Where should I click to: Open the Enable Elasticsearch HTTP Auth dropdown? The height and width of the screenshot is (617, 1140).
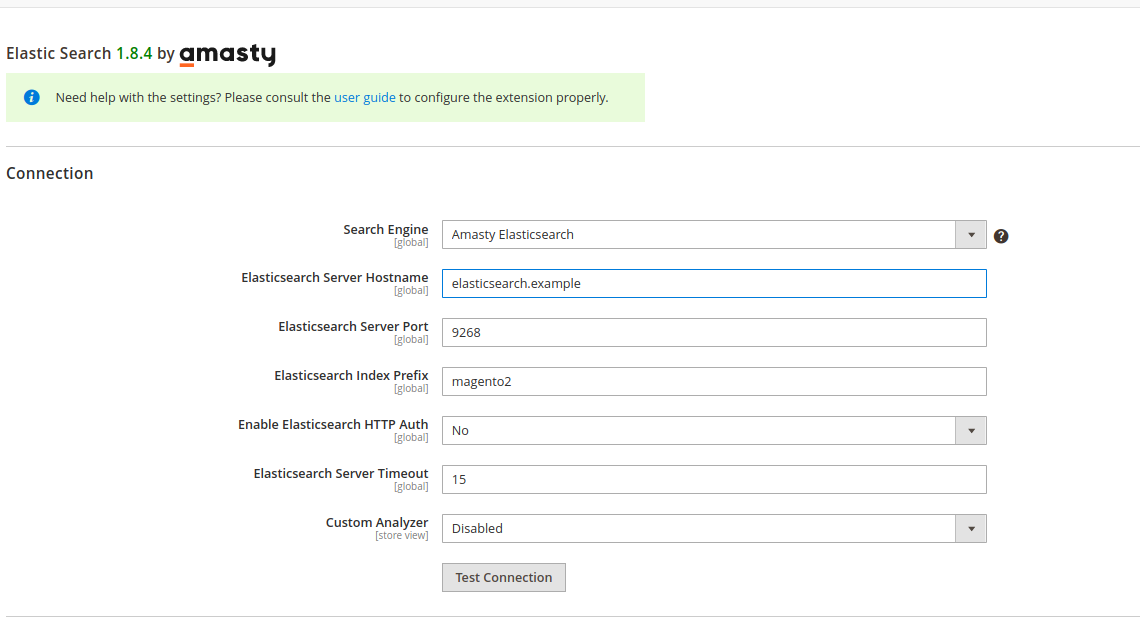714,430
